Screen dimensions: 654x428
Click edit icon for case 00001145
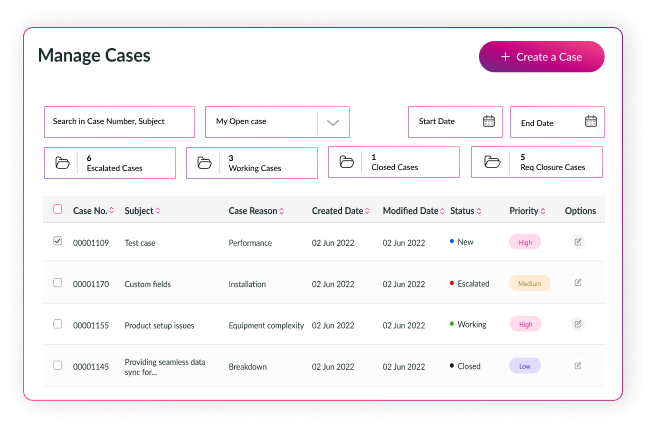578,366
